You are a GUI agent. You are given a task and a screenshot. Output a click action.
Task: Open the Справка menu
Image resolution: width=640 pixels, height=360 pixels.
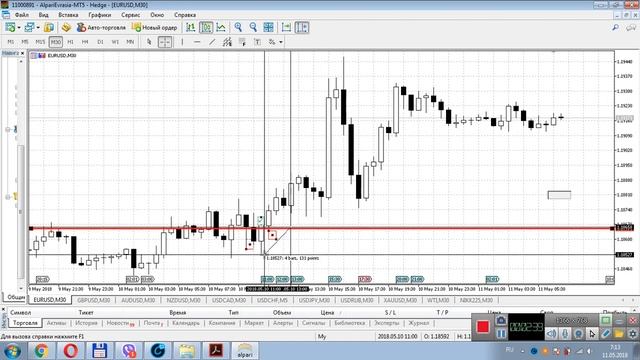[185, 15]
